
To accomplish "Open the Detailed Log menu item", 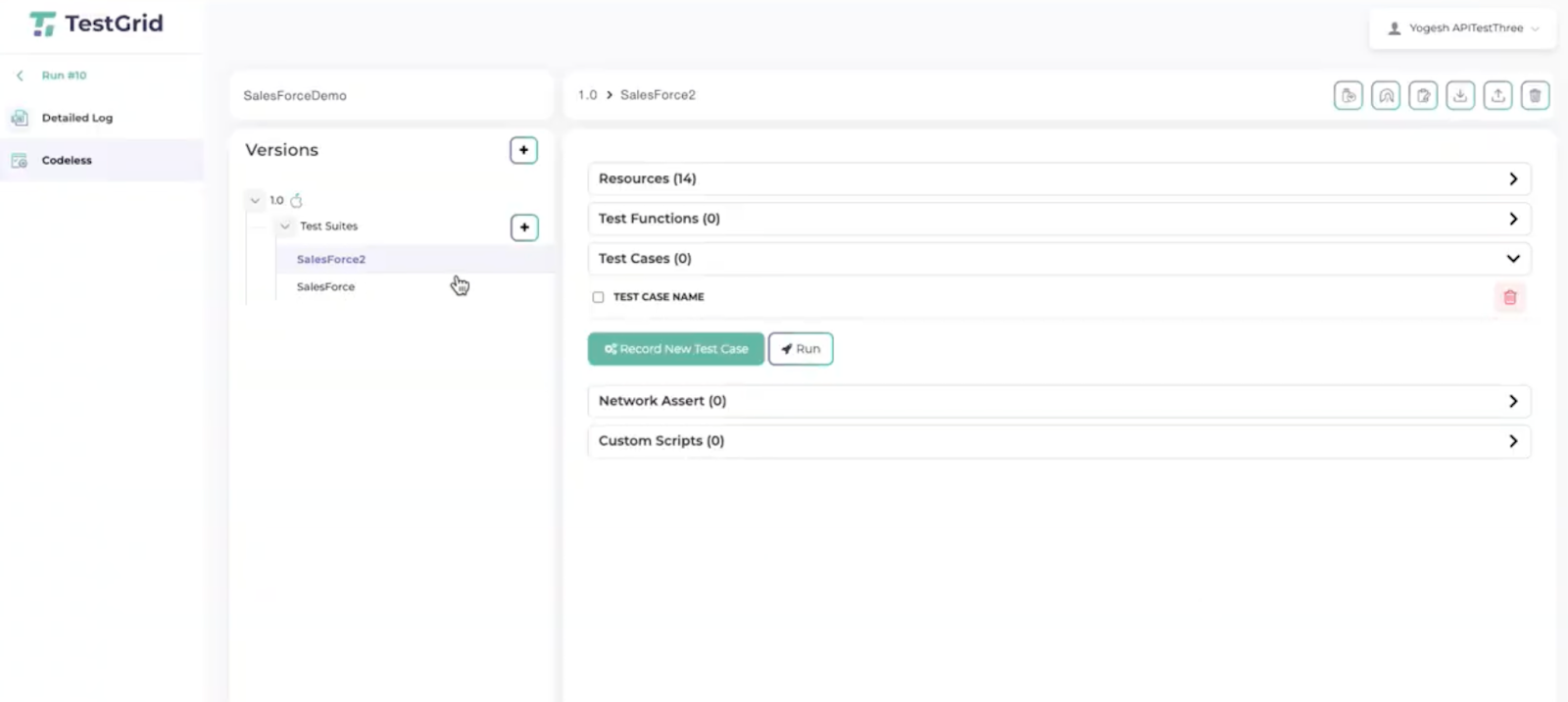I will pos(77,118).
